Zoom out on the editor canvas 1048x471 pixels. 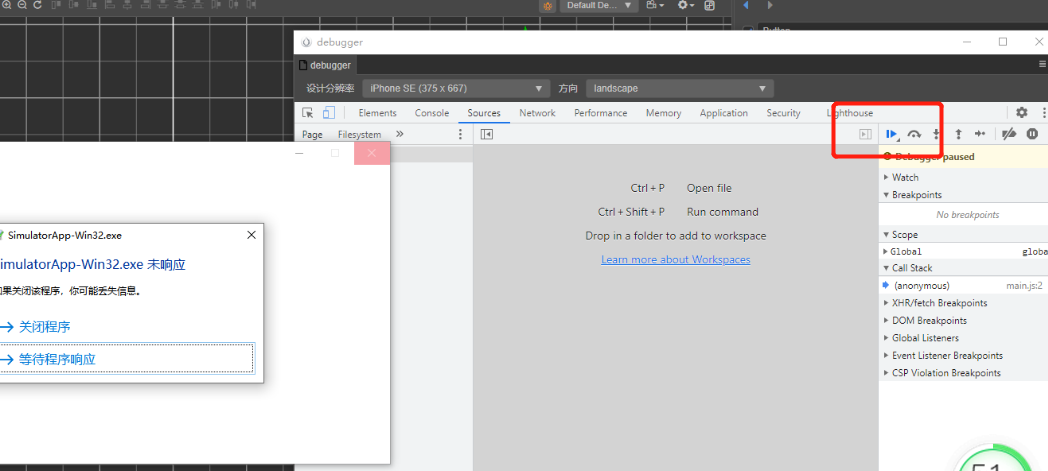[22, 5]
